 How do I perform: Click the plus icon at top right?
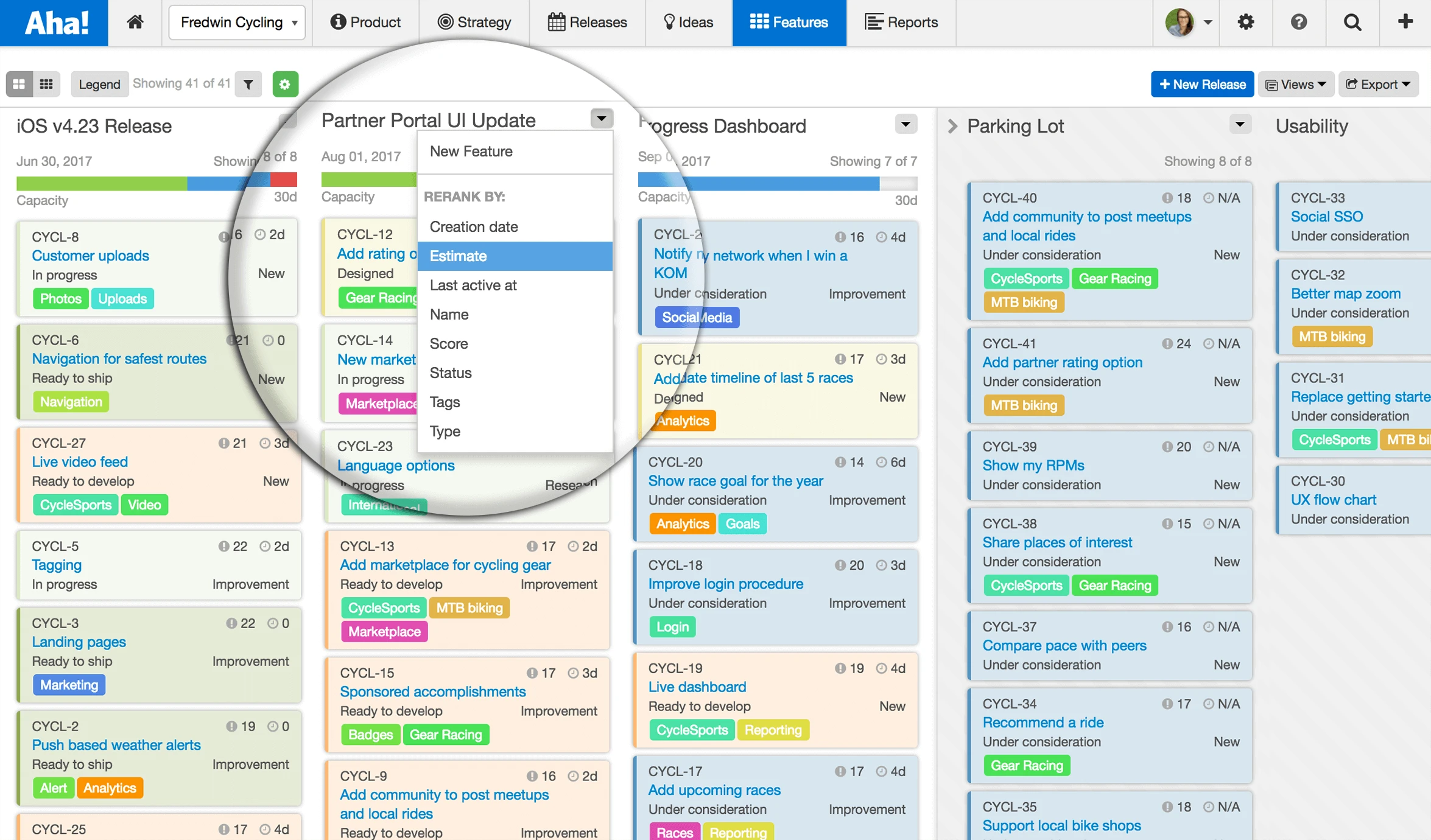(x=1405, y=23)
